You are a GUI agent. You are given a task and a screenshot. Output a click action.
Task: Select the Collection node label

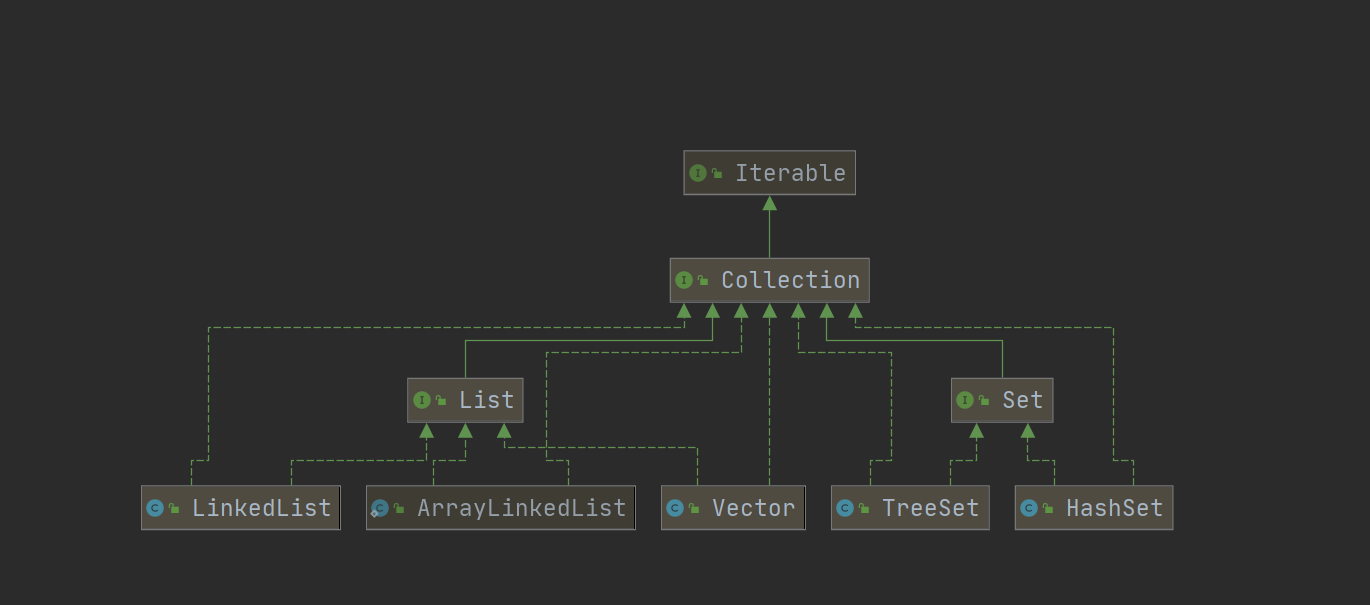pyautogui.click(x=790, y=280)
